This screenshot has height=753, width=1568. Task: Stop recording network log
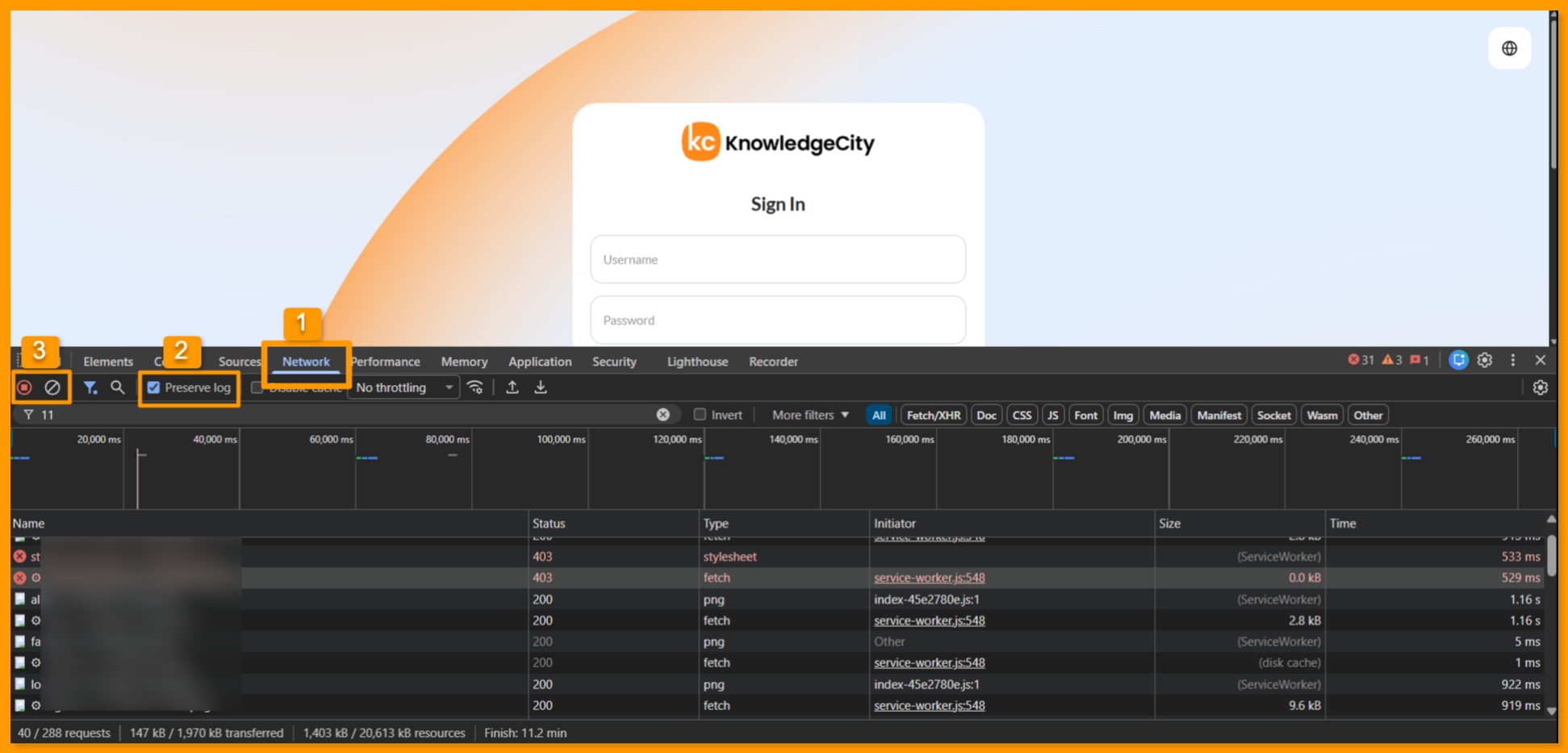click(x=25, y=388)
